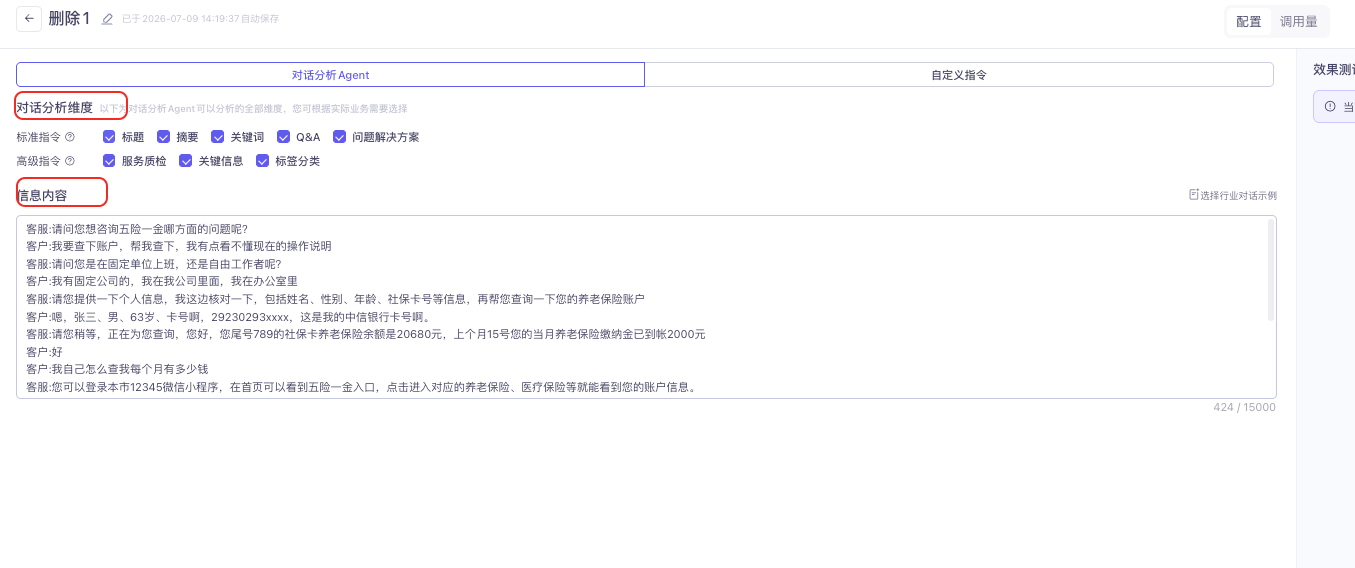1355x568 pixels.
Task: Click the 信息内容 heading
Action: coord(42,195)
